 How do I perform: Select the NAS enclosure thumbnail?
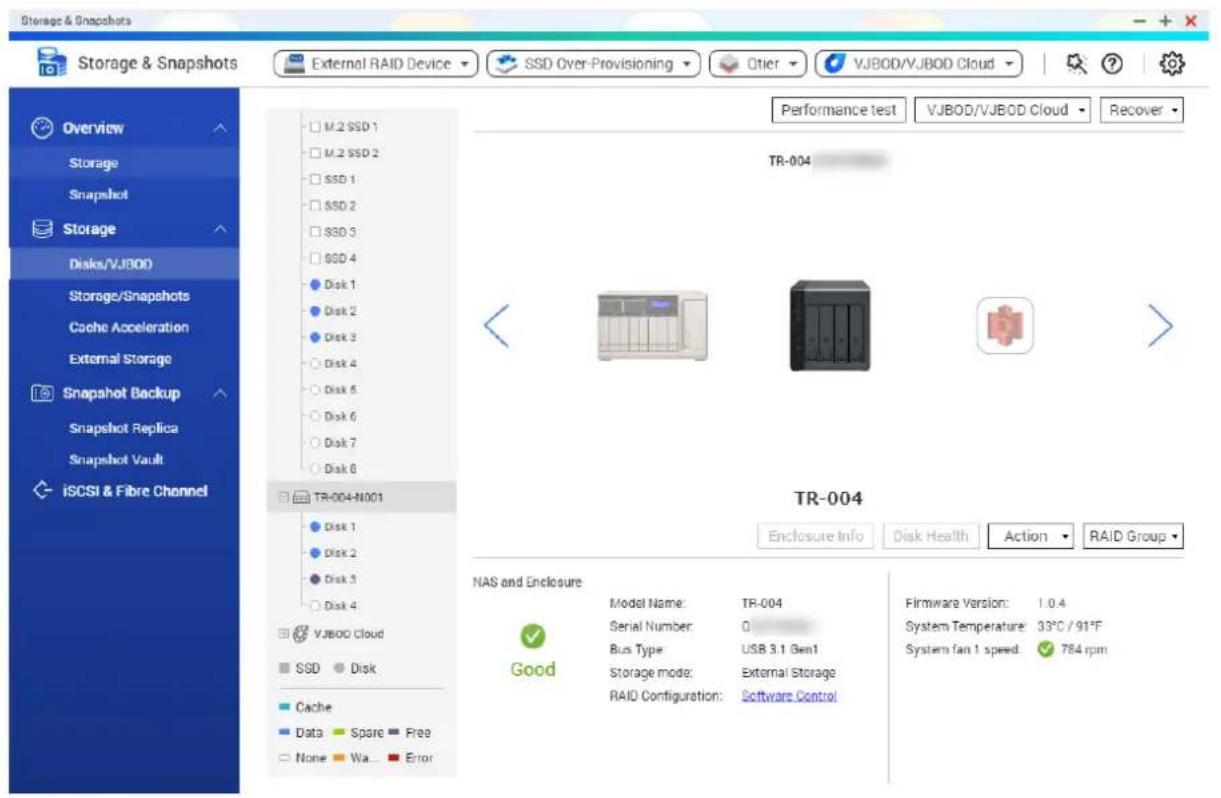pos(652,325)
